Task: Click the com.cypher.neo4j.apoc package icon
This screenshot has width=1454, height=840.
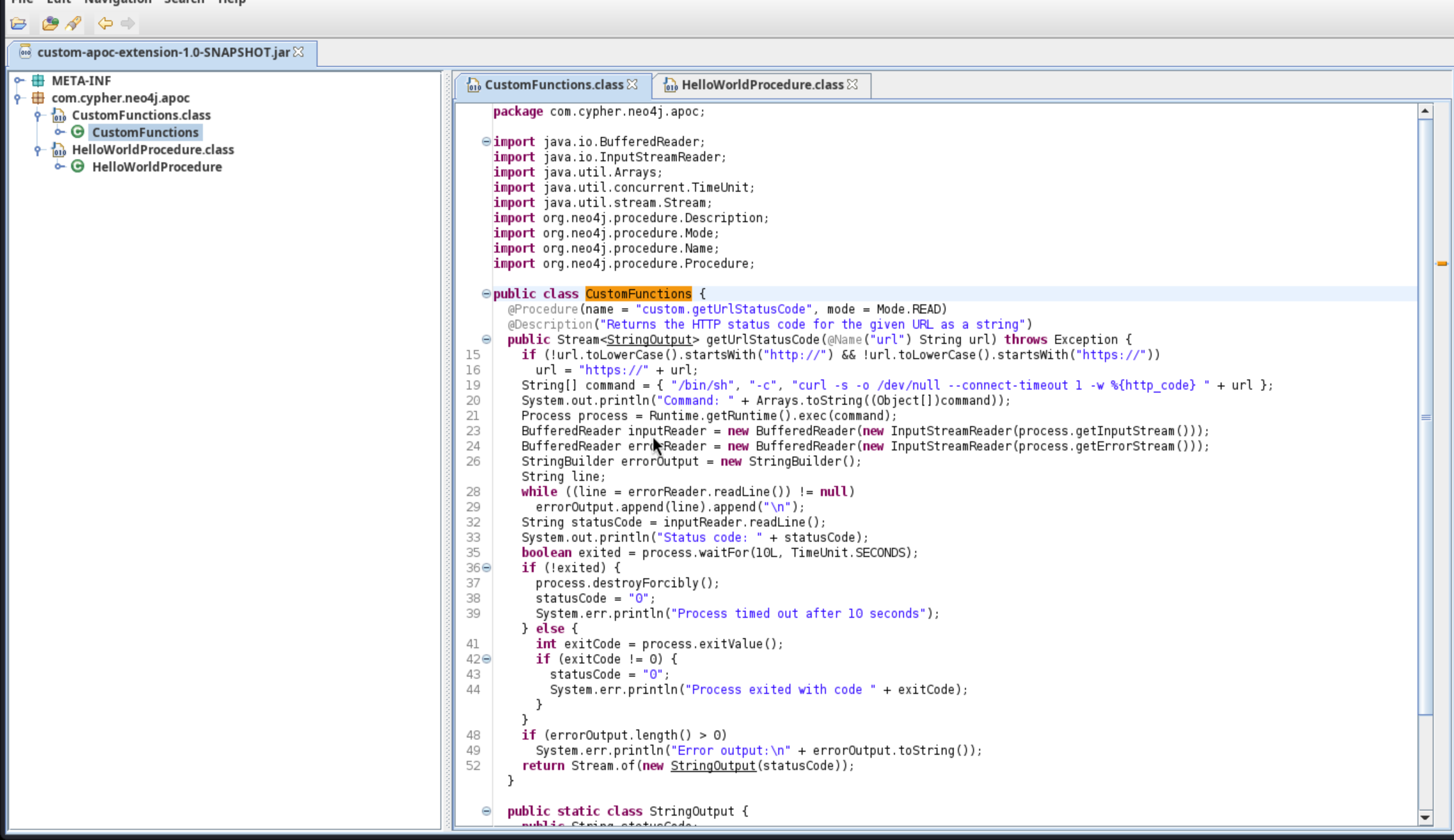Action: [x=38, y=98]
